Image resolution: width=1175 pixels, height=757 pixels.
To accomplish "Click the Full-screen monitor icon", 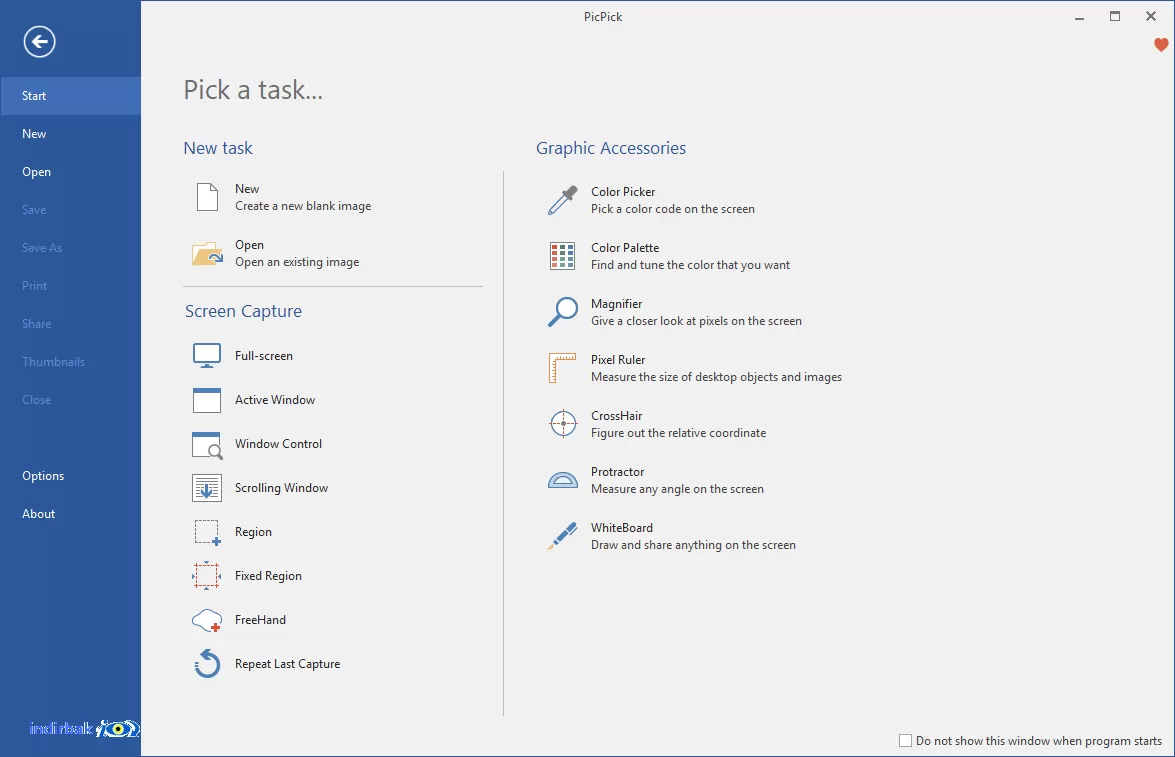I will 207,356.
